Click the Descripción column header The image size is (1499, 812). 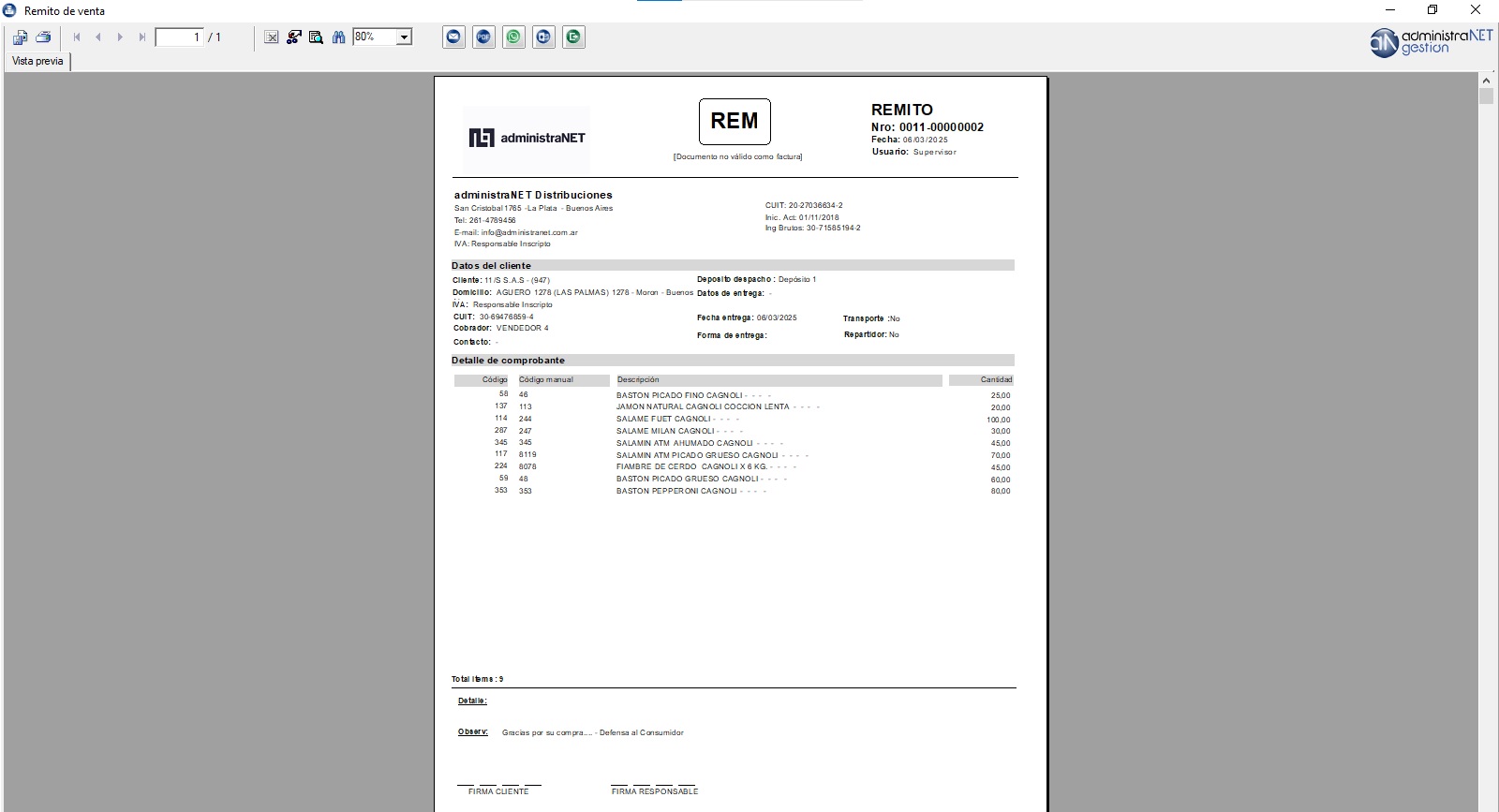tap(778, 380)
